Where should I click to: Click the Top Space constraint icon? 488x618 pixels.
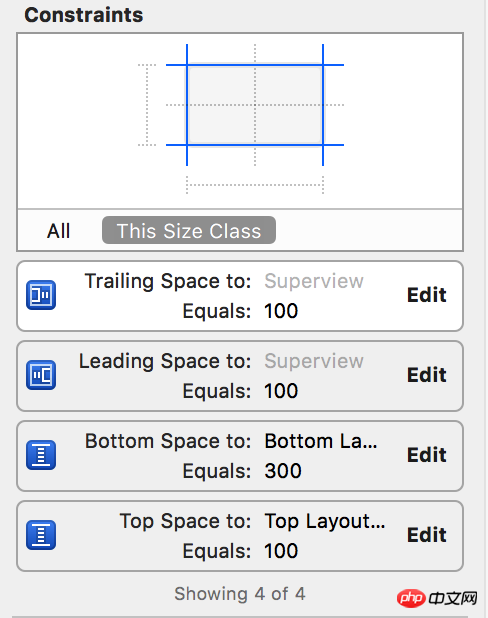[x=41, y=535]
